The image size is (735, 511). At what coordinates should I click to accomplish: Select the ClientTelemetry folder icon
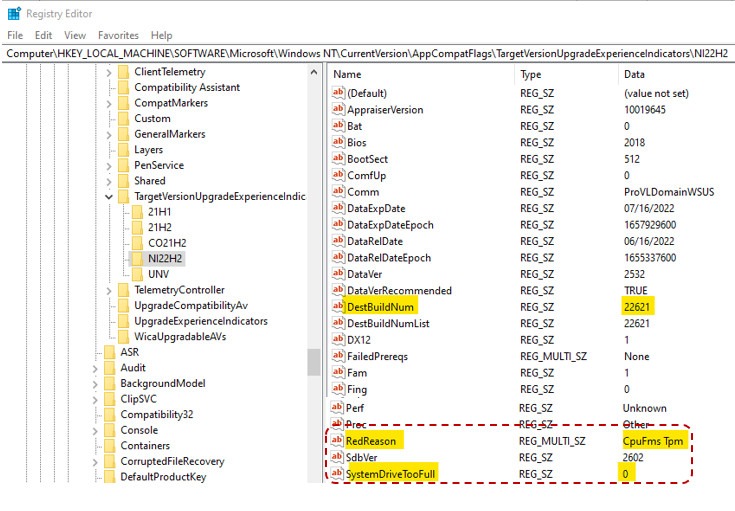(x=123, y=72)
